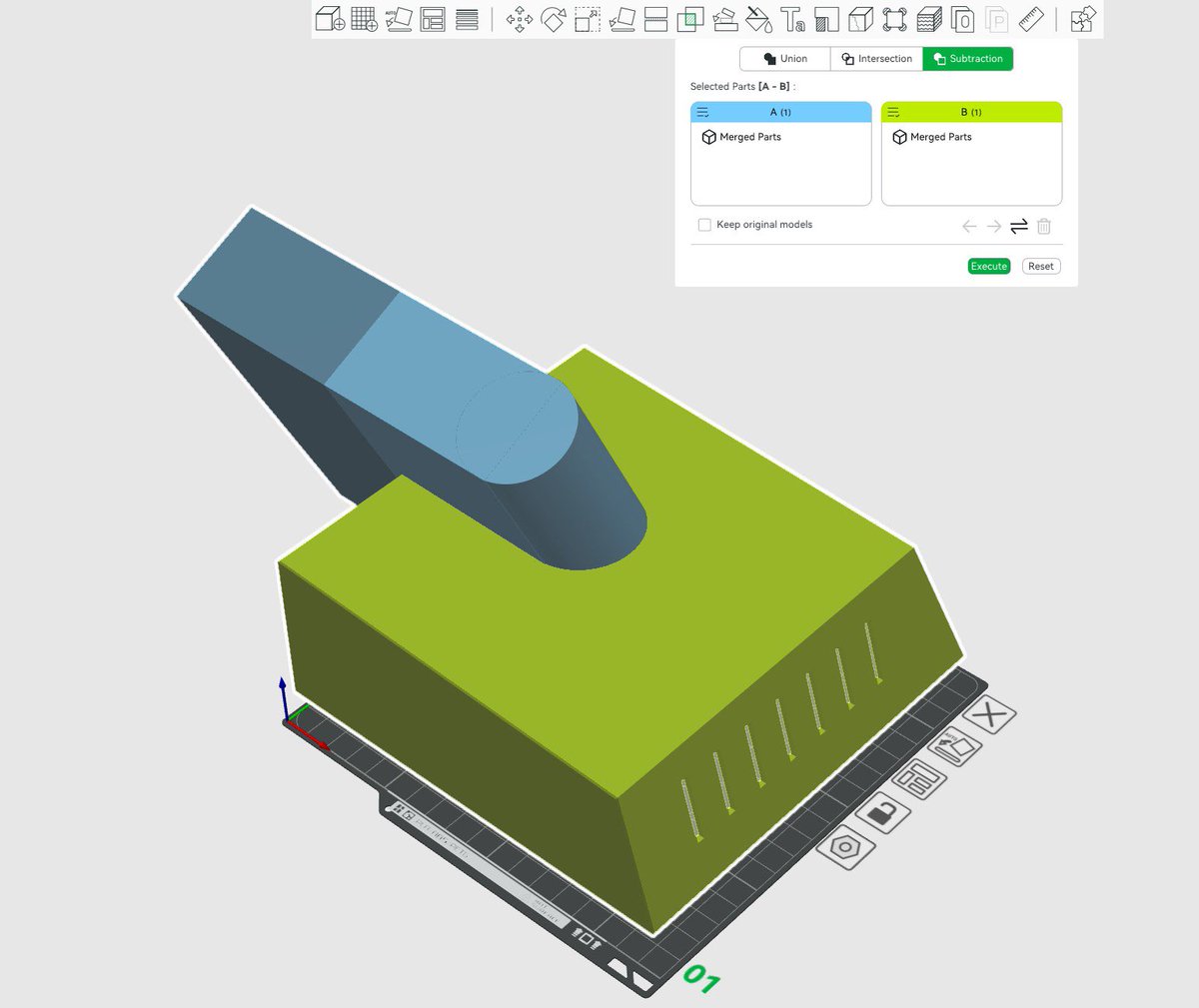Click the Arrange all objects icon
Viewport: 1199px width, 1008px height.
pyautogui.click(x=433, y=19)
